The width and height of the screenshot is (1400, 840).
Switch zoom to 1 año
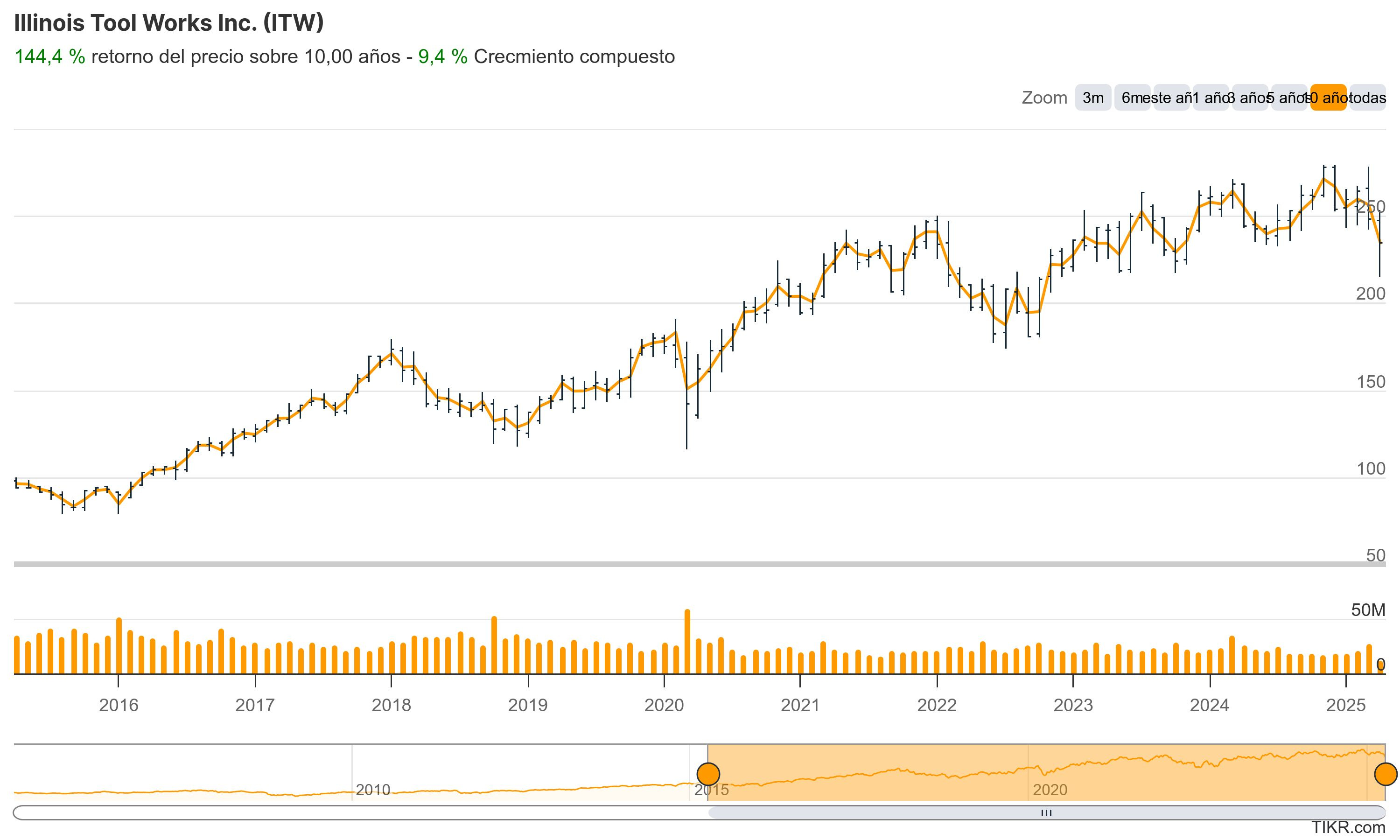(x=1211, y=98)
